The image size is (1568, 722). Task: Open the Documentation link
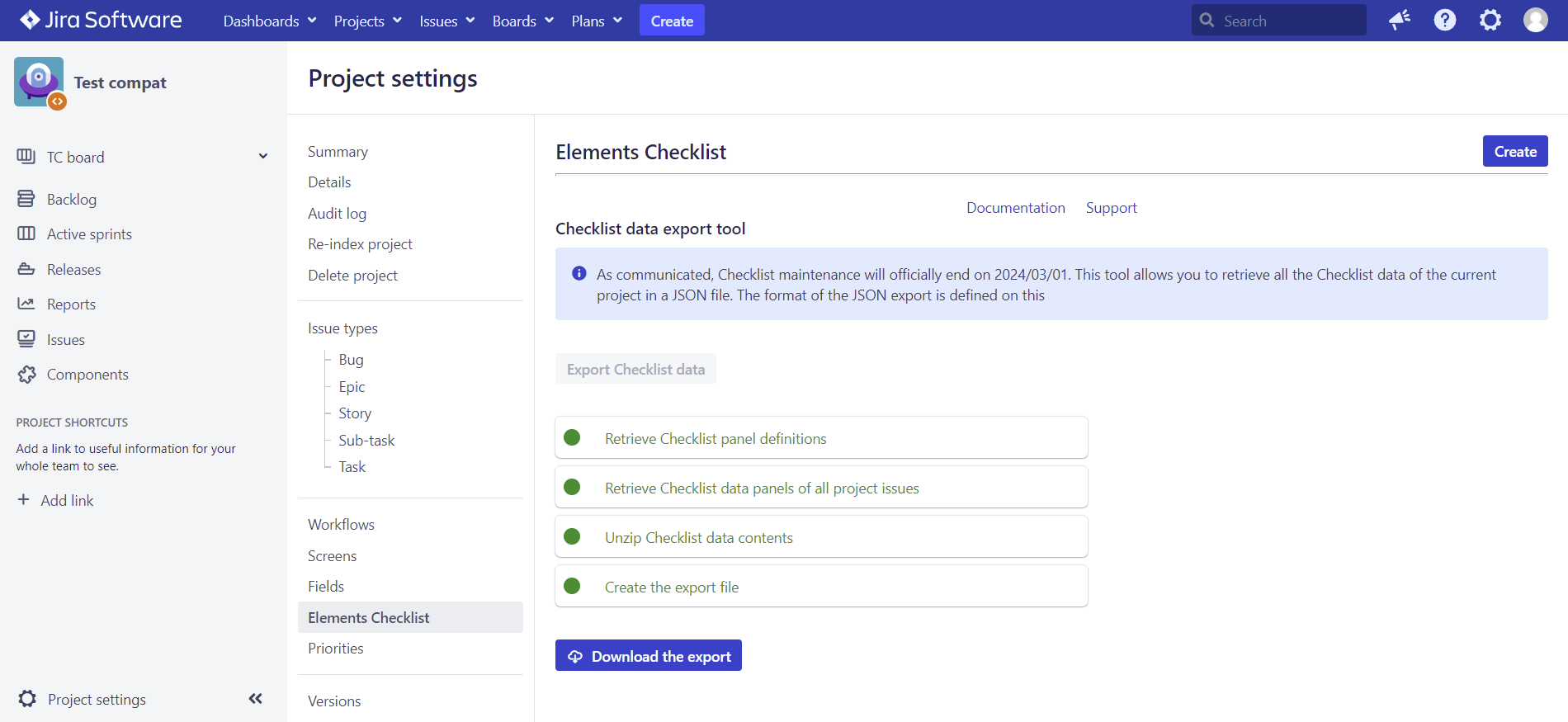(x=1015, y=208)
